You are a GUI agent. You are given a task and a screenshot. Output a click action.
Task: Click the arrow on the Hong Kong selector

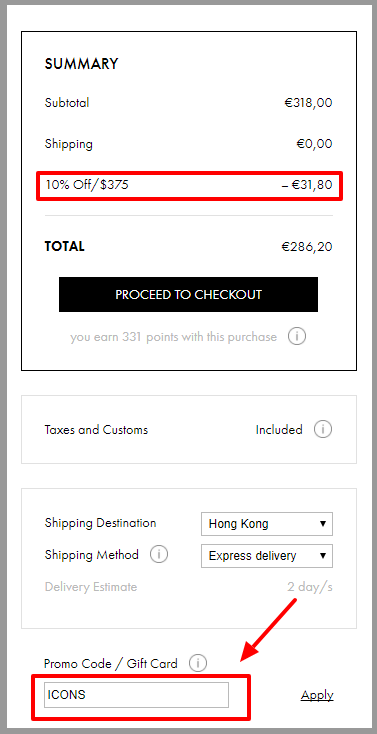pyautogui.click(x=323, y=524)
